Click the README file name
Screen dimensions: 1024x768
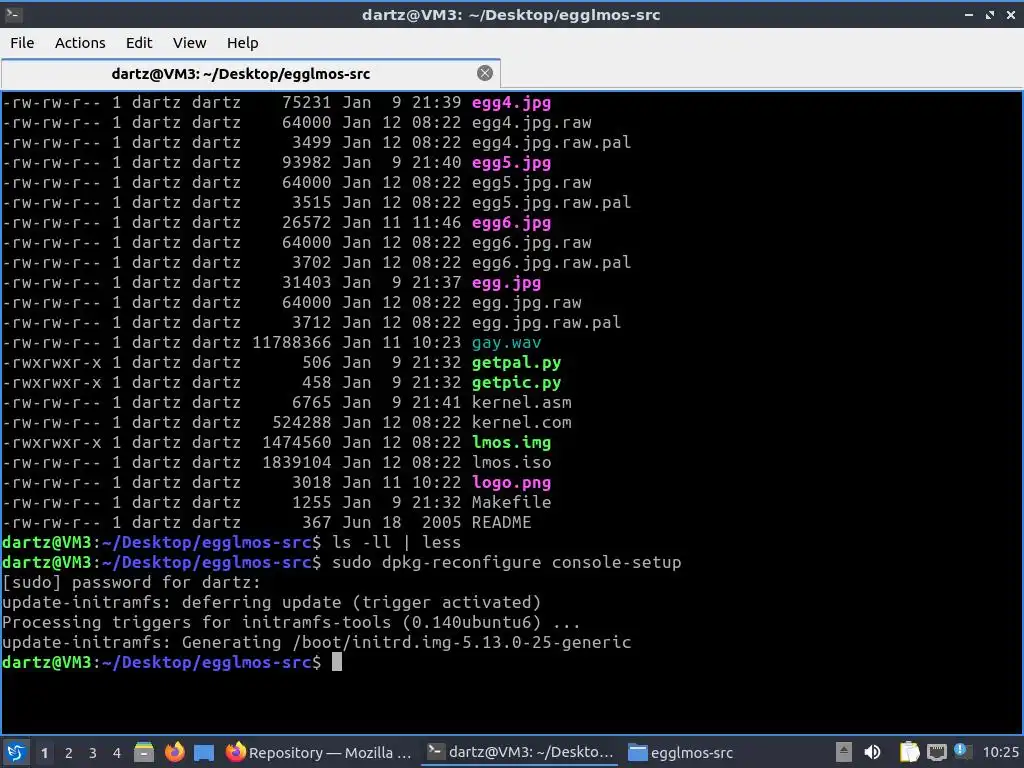tap(502, 522)
